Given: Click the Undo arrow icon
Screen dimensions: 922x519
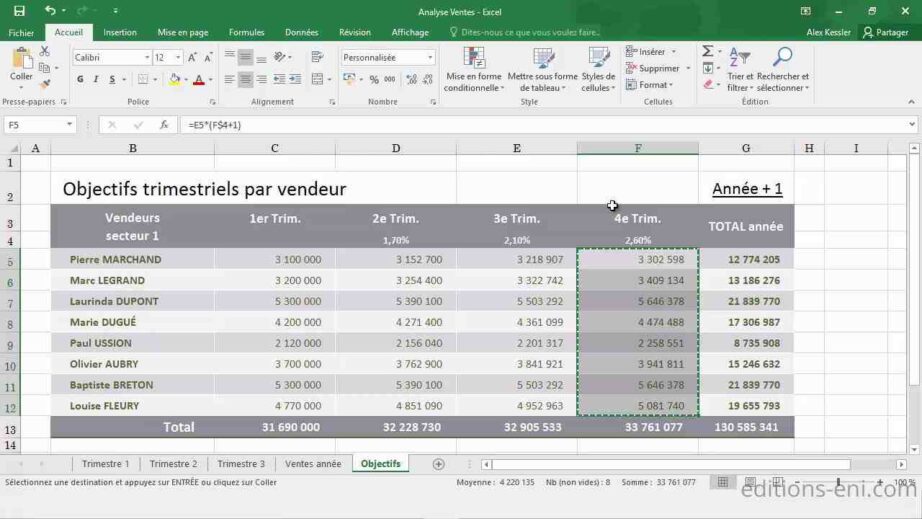Looking at the screenshot, I should tap(50, 11).
